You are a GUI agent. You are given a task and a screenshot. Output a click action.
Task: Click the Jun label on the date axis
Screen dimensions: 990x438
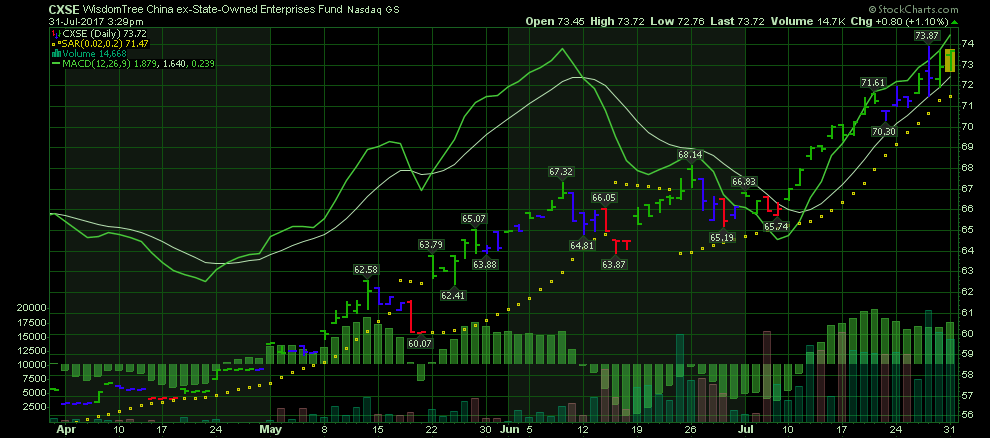point(510,429)
